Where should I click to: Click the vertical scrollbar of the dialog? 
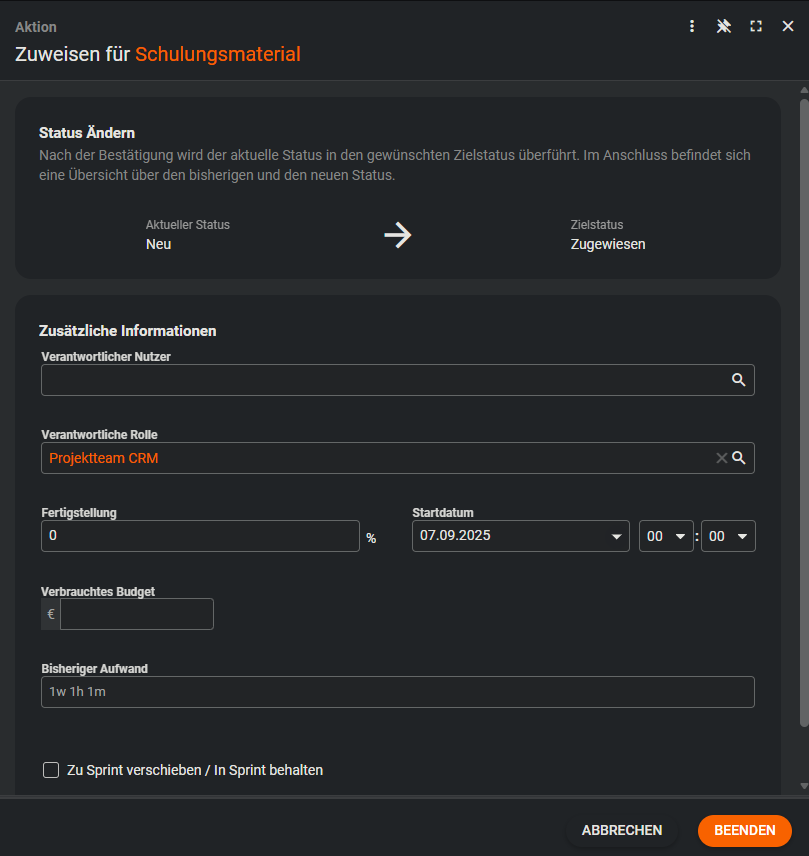point(803,400)
